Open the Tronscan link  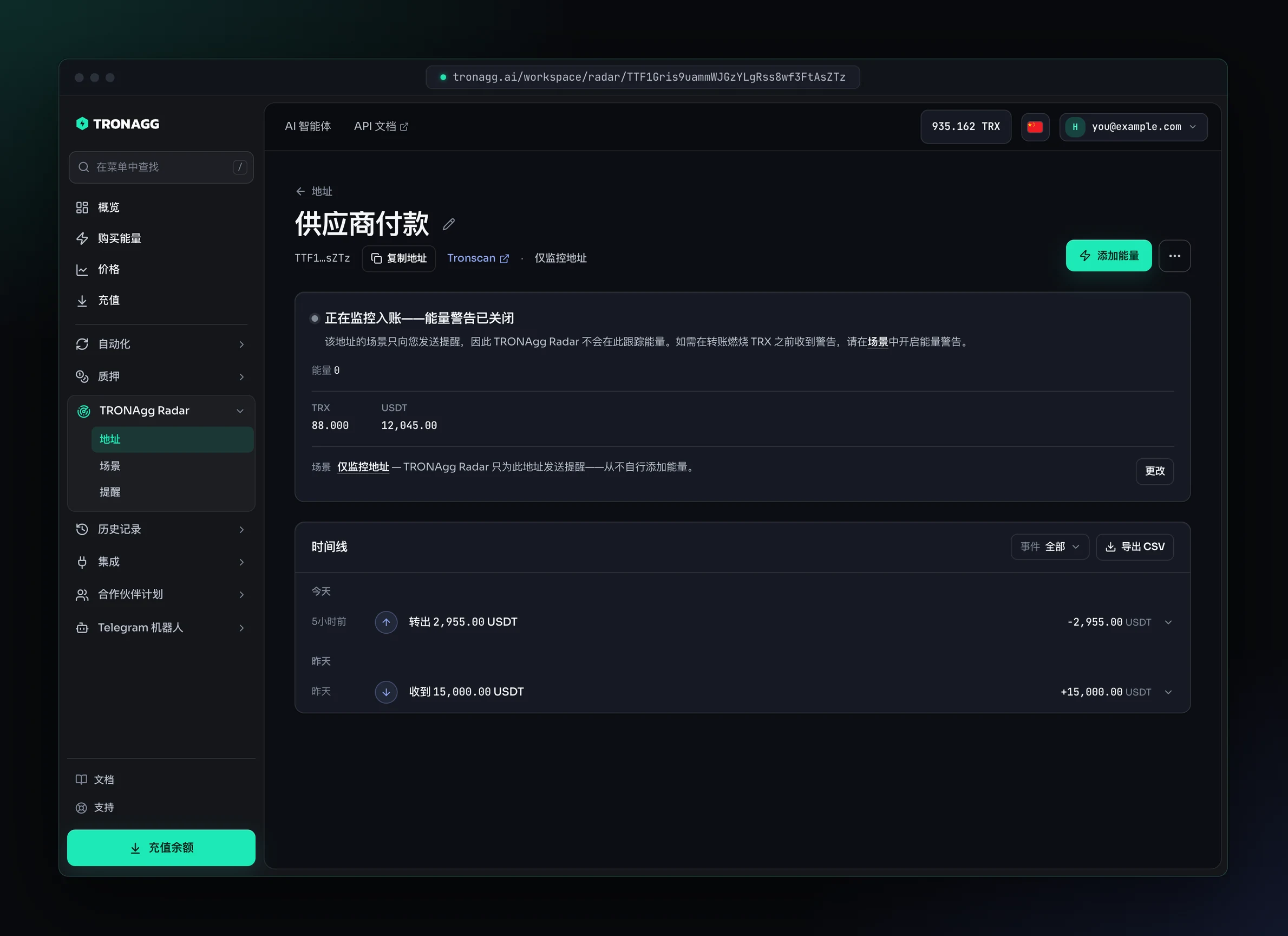(x=478, y=258)
